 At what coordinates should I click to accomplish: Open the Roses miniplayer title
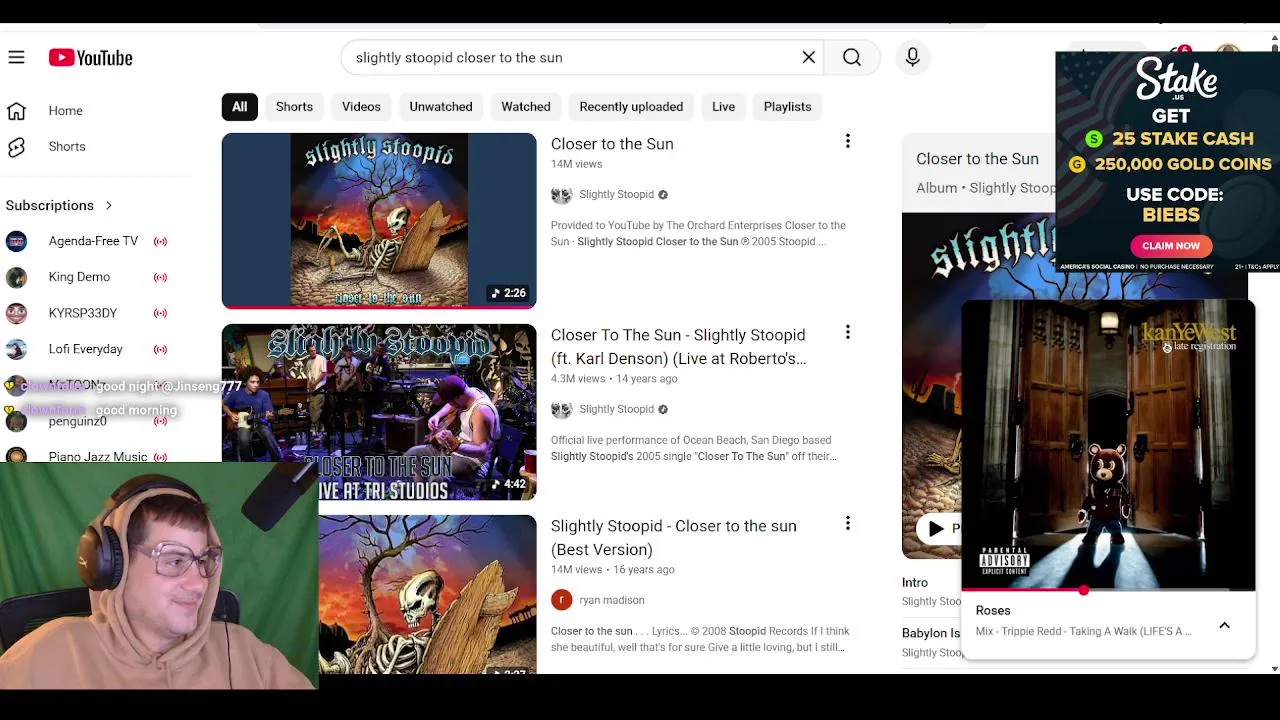[x=993, y=611]
